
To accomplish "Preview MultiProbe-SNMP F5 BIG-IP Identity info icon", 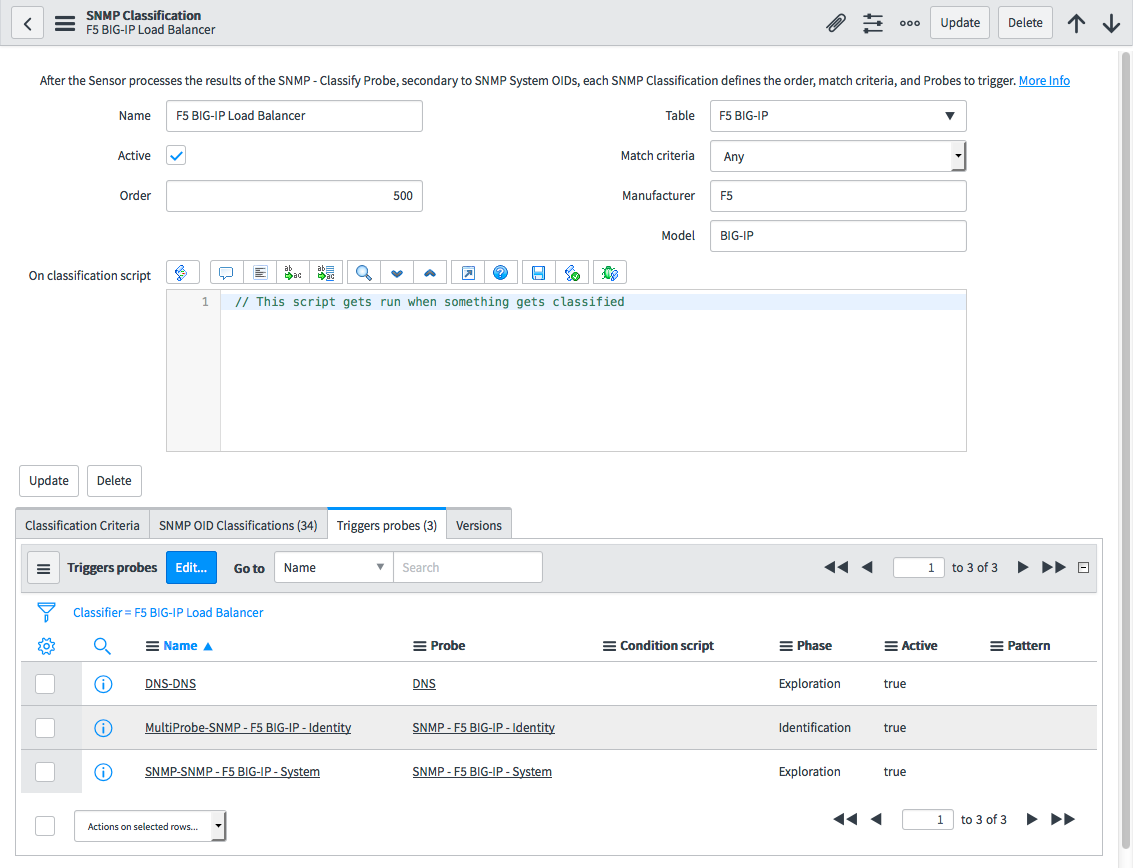I will pos(103,728).
